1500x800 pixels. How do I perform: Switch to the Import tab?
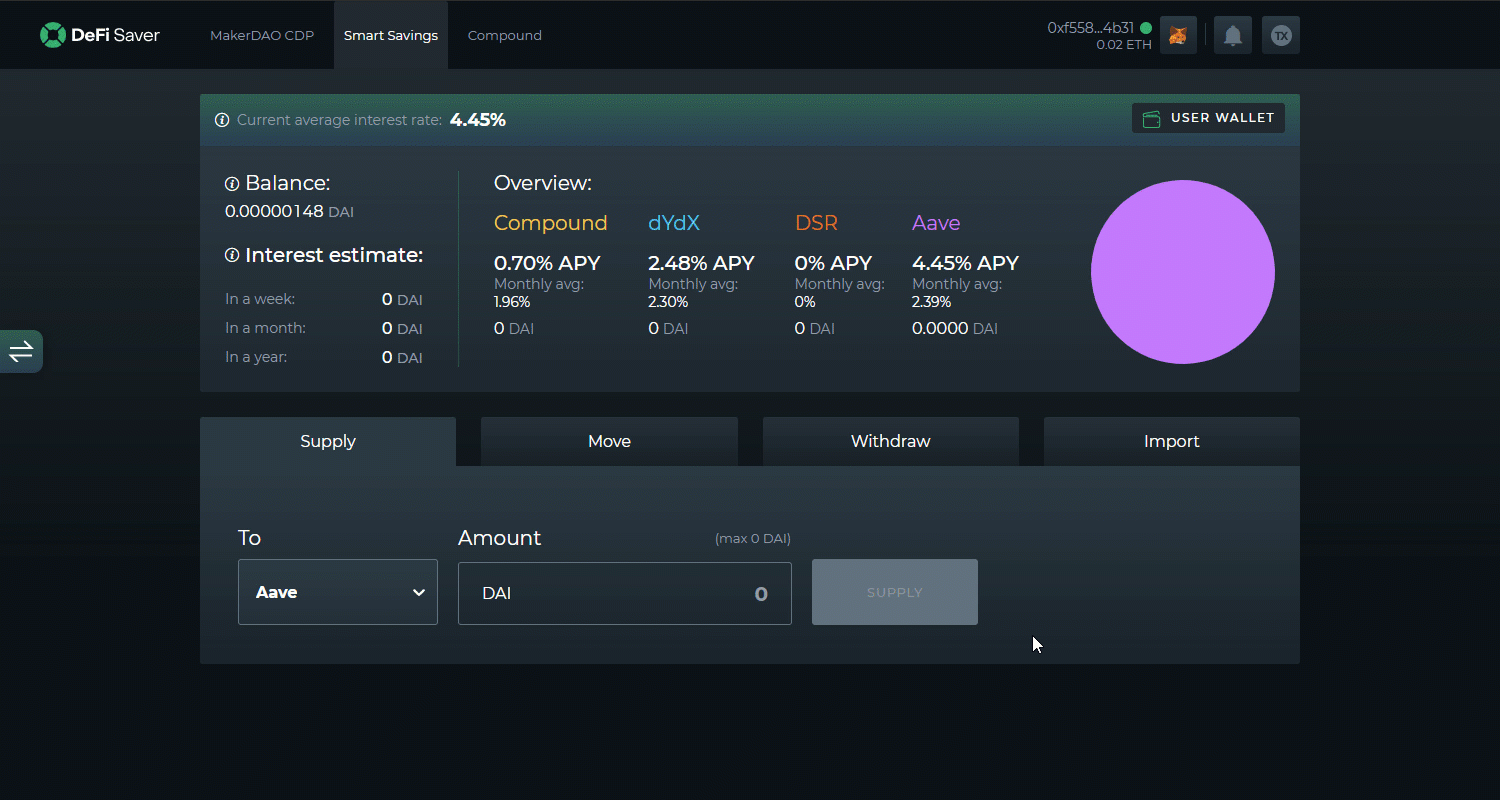pos(1172,441)
